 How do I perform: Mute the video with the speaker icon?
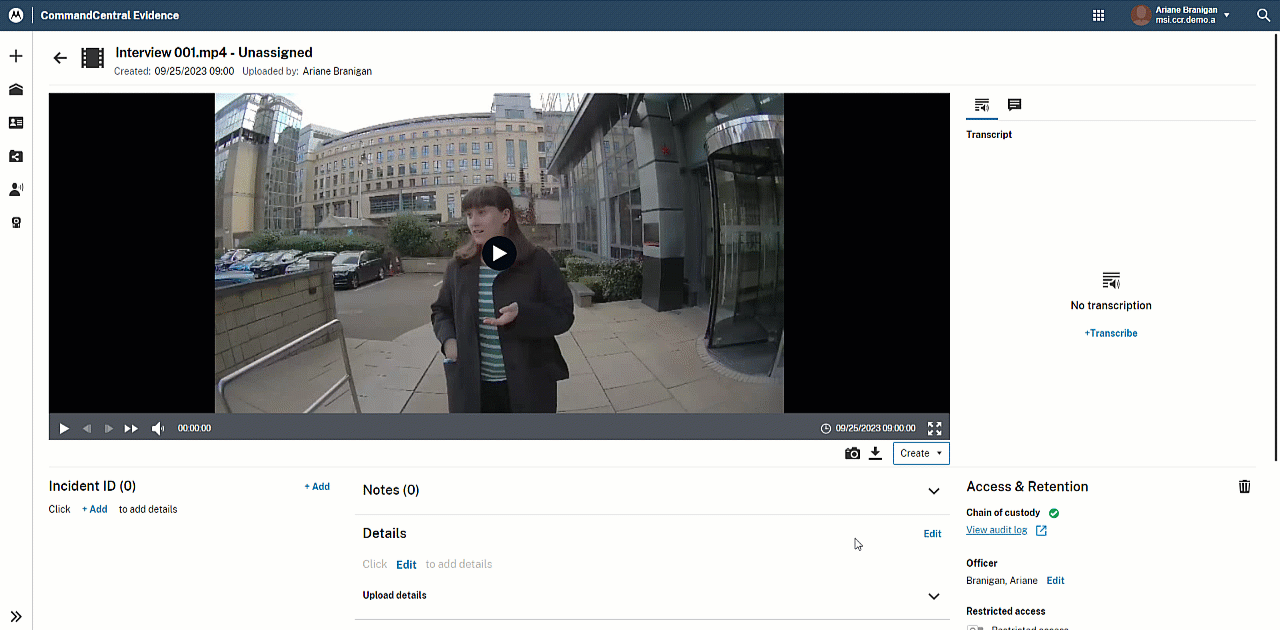click(x=158, y=428)
